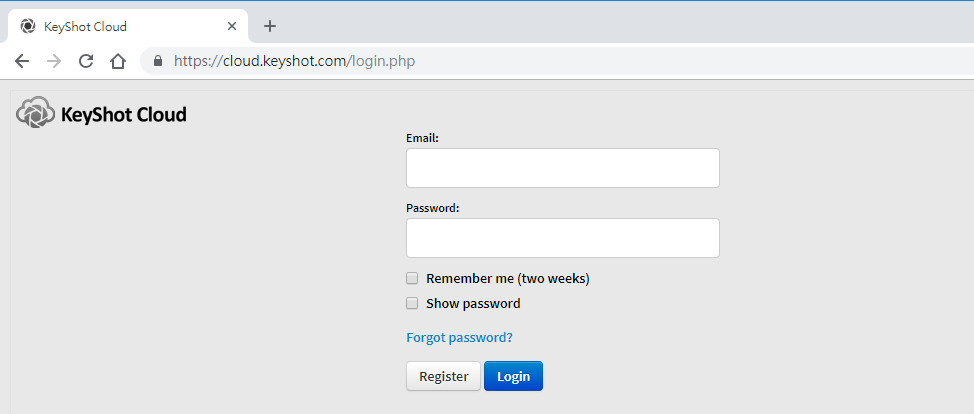Tick the Show password checkbox
The width and height of the screenshot is (974, 414).
tap(412, 303)
